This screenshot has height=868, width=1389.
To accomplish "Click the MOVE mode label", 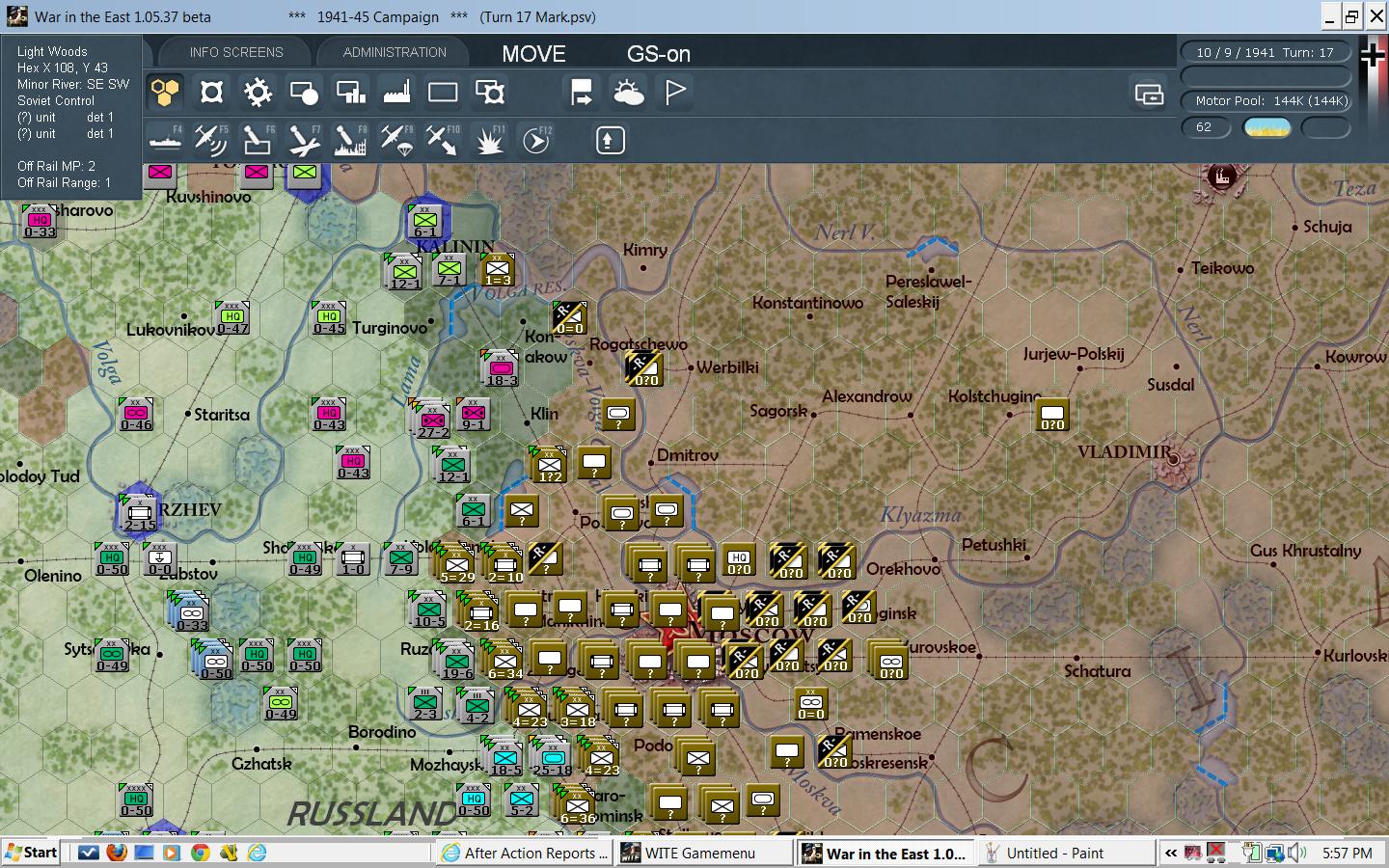I will pyautogui.click(x=533, y=54).
